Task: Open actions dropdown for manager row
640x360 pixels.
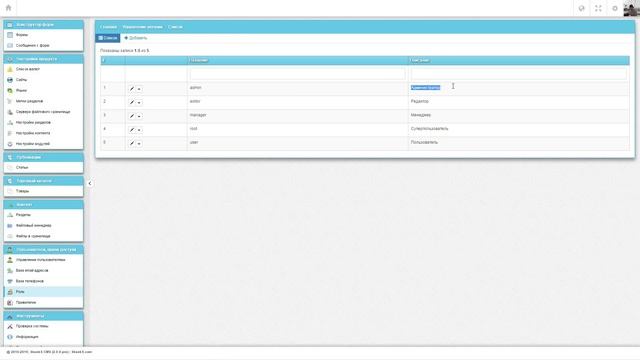Action: coord(139,116)
